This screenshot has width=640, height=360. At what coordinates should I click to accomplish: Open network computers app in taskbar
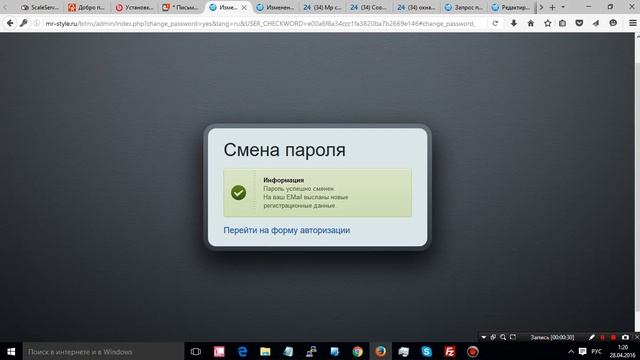311,351
